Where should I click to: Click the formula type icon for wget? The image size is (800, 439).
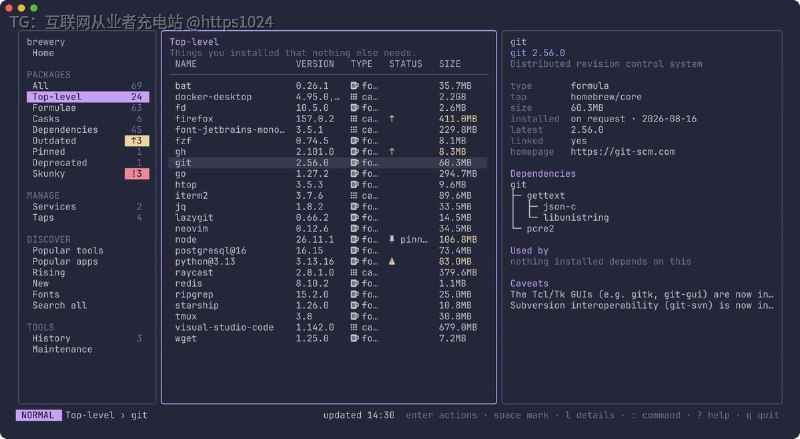[x=355, y=338]
